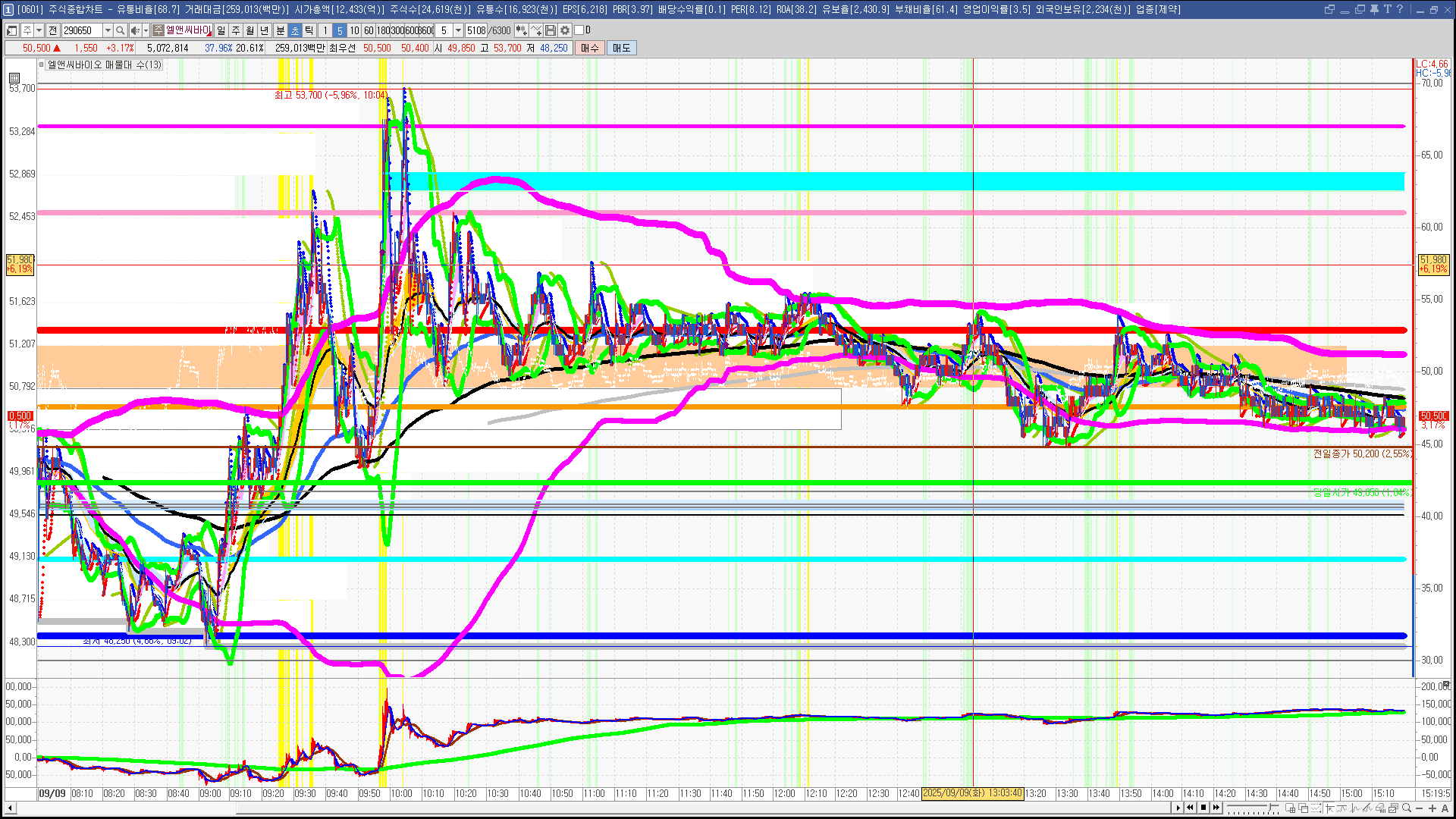The width and height of the screenshot is (1456, 819).
Task: Open stock code 290650 dropdown arrow
Action: click(x=108, y=30)
